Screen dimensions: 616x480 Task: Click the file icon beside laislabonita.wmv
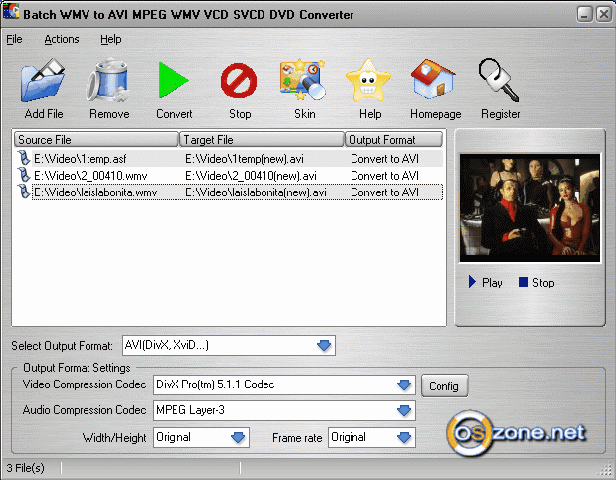coord(24,192)
